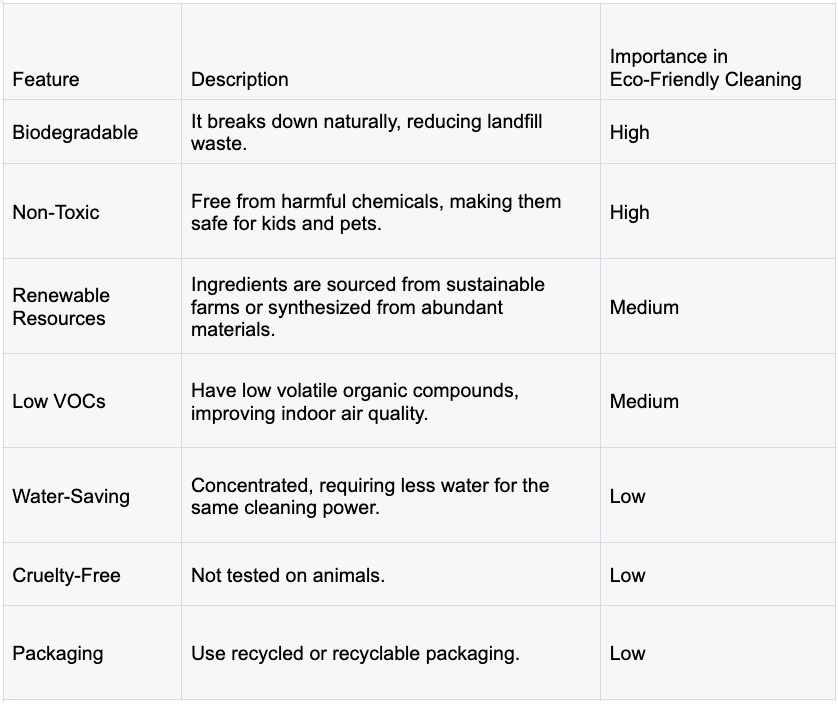Select the Packaging feature cell

pos(92,653)
